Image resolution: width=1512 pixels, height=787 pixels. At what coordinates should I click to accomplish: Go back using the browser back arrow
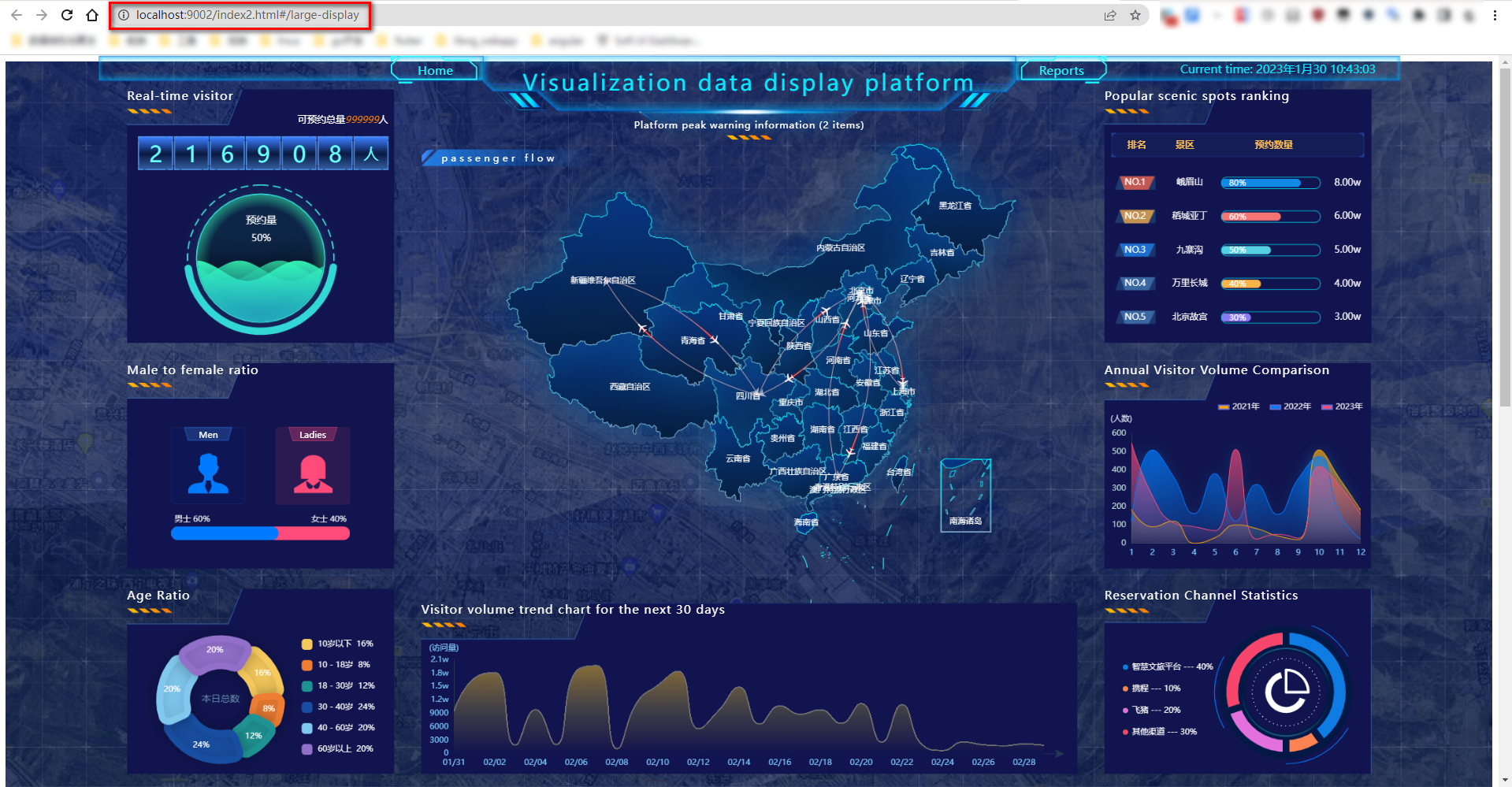pyautogui.click(x=17, y=15)
